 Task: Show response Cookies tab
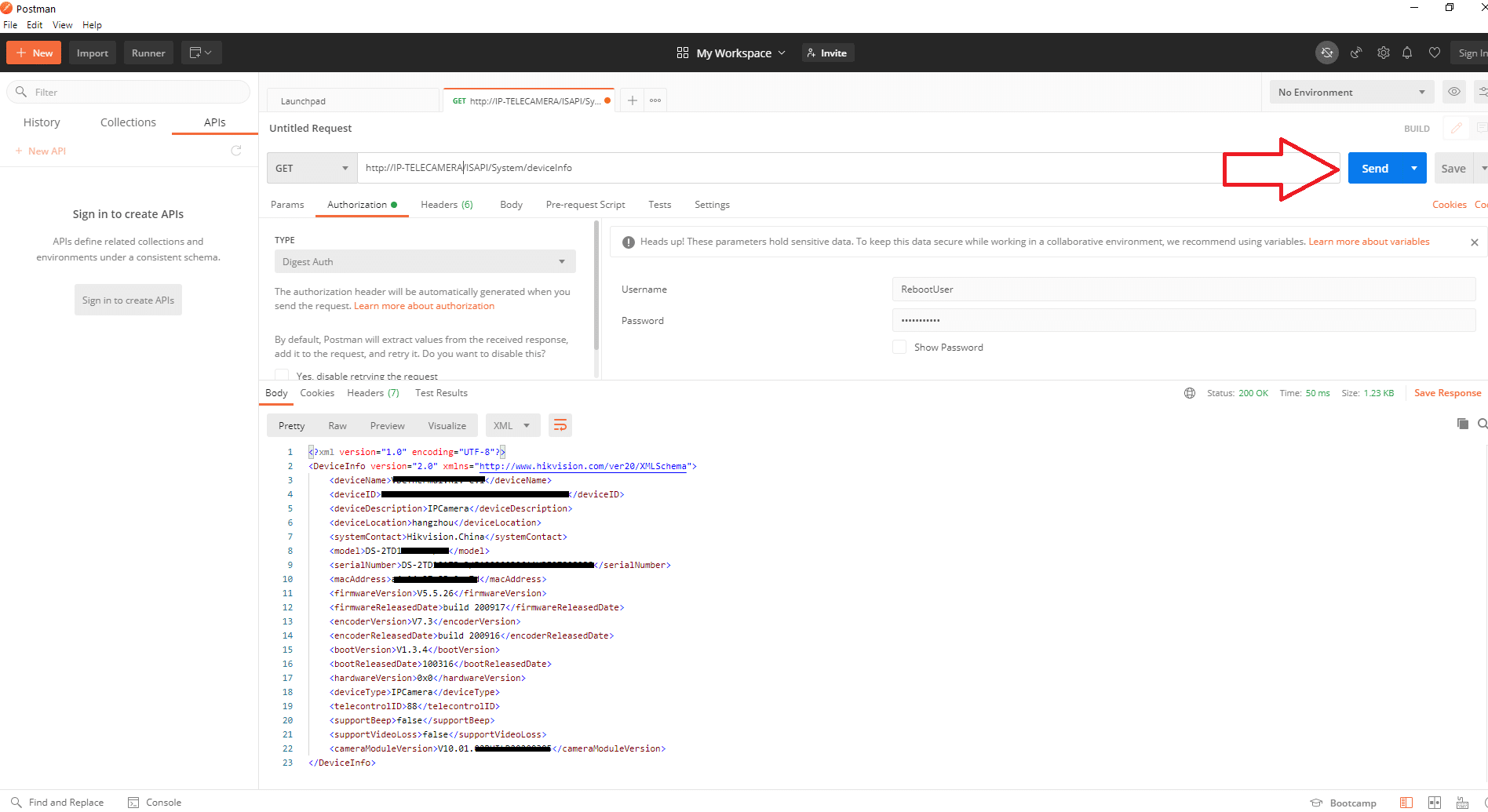317,393
